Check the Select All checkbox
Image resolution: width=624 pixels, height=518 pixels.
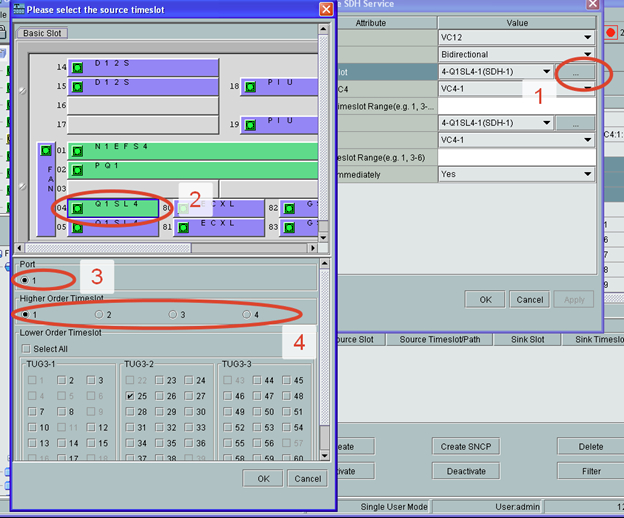point(26,349)
